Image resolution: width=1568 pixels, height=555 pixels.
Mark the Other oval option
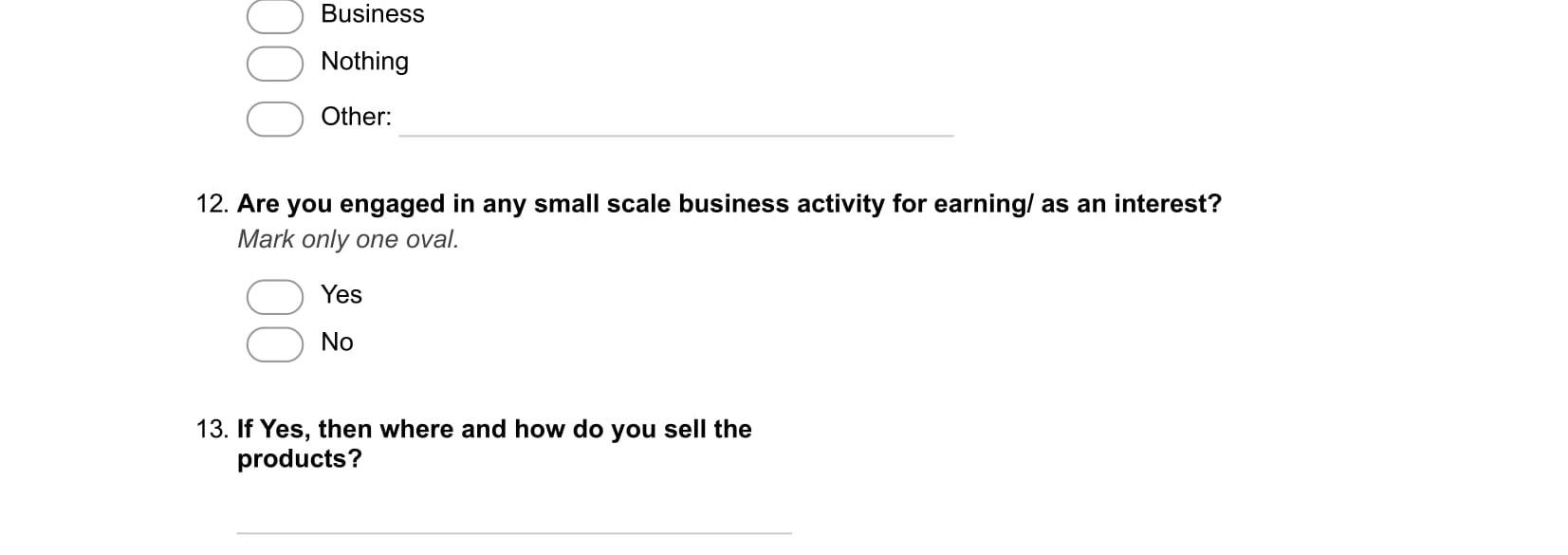coord(274,119)
